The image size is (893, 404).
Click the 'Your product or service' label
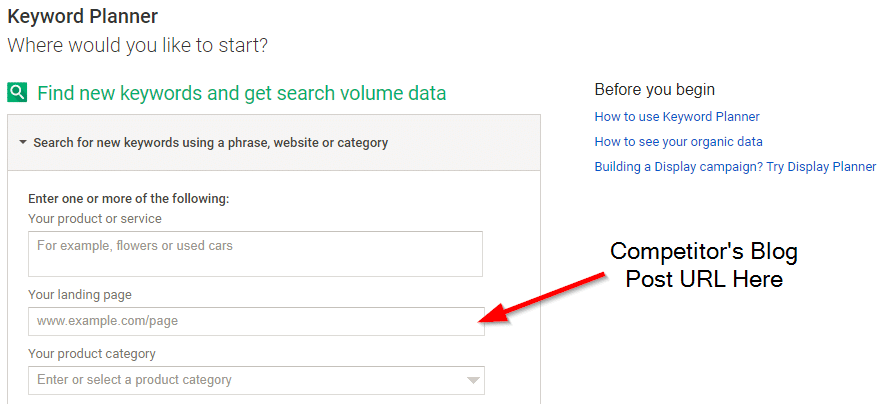pyautogui.click(x=95, y=218)
